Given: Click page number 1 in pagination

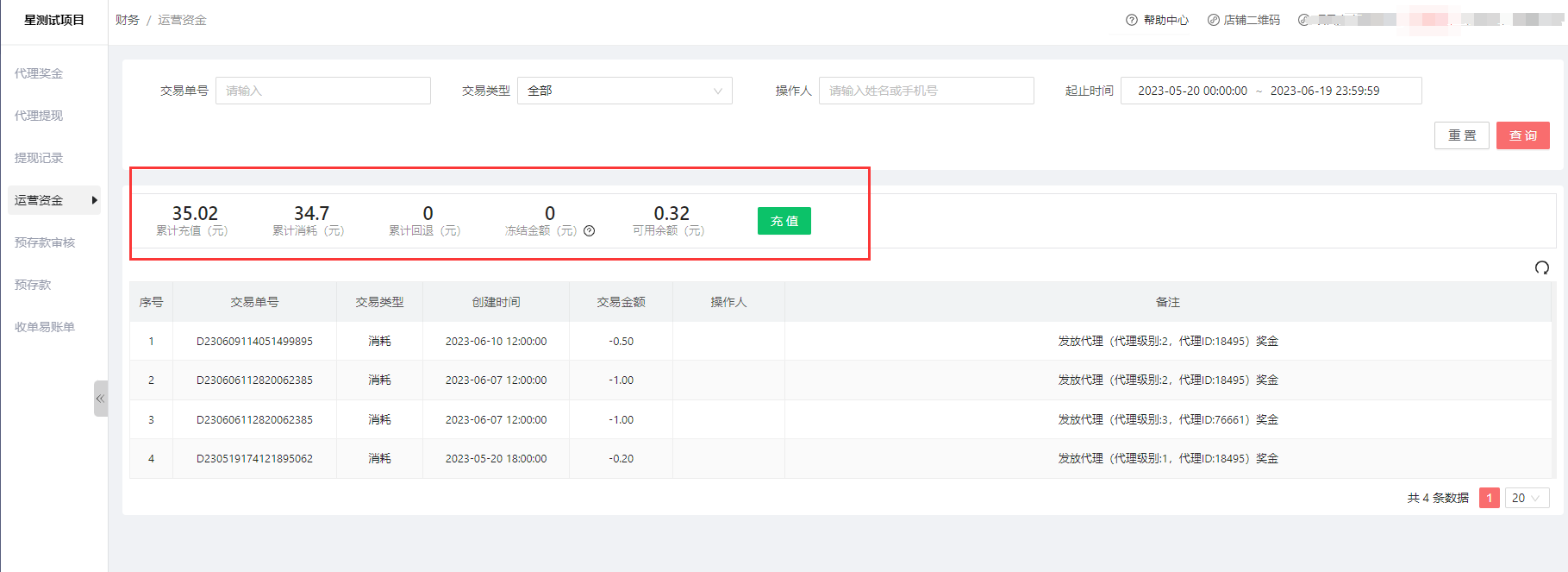Looking at the screenshot, I should 1489,498.
